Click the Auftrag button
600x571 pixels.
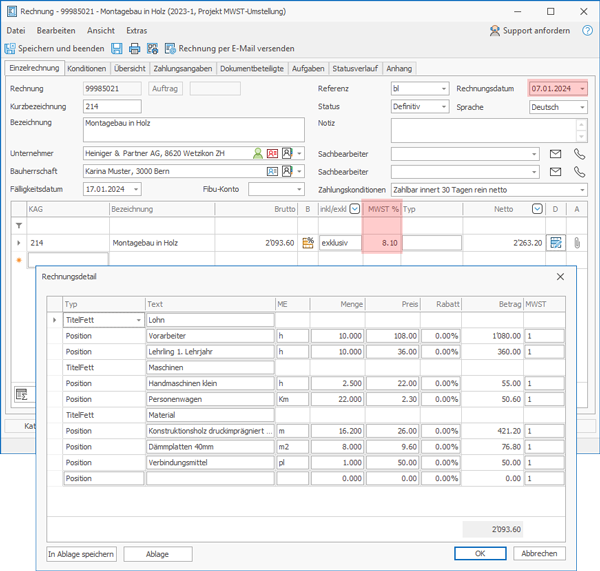(x=165, y=89)
